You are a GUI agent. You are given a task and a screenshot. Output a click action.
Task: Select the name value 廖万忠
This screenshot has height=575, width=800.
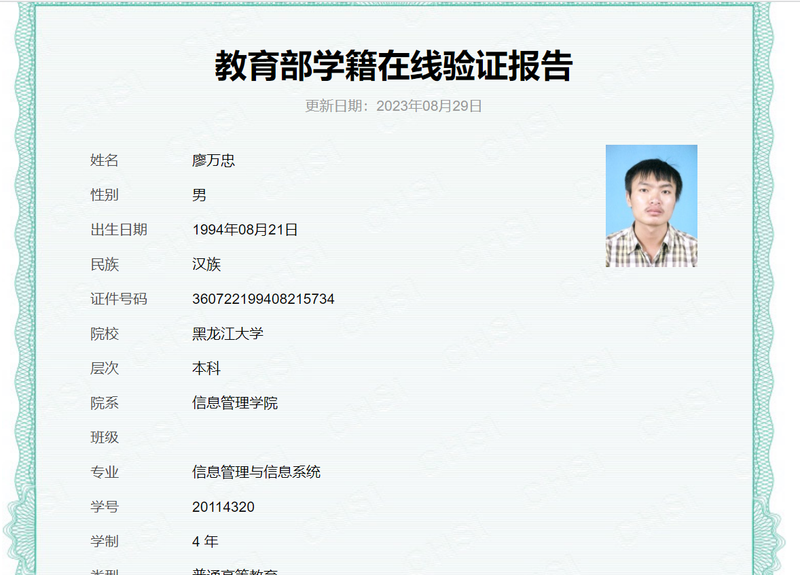point(213,160)
